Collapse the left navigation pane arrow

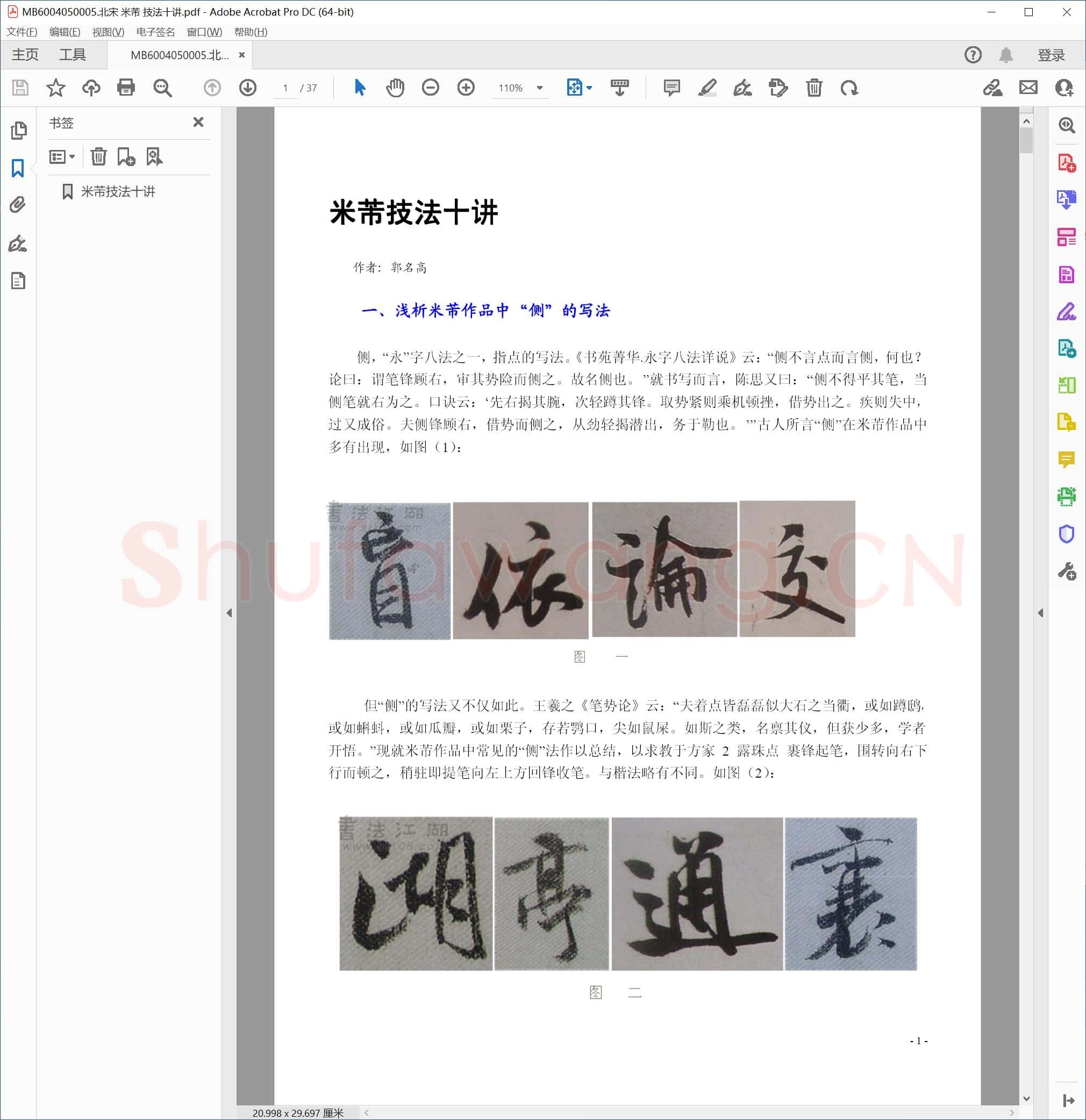[x=229, y=613]
